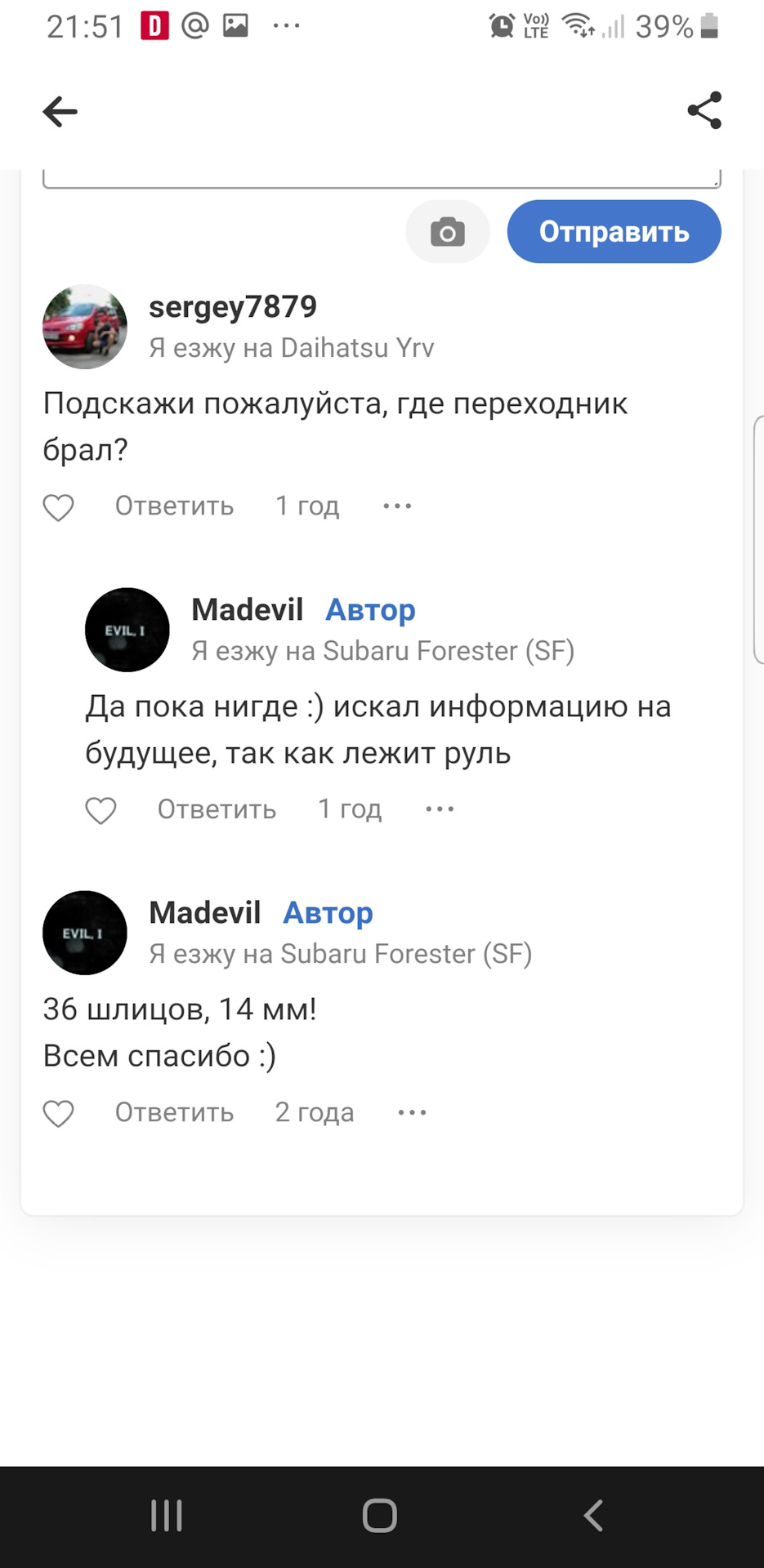Like Madevil's reply about лежит руль
Screen dimensions: 764x1568
(x=101, y=810)
